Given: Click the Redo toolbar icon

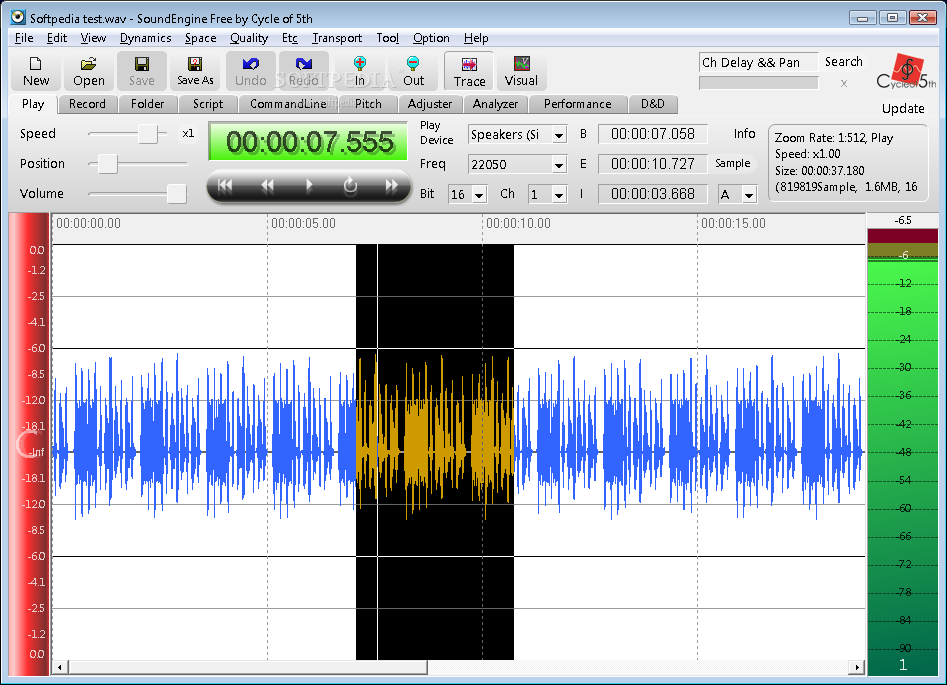Looking at the screenshot, I should [304, 71].
